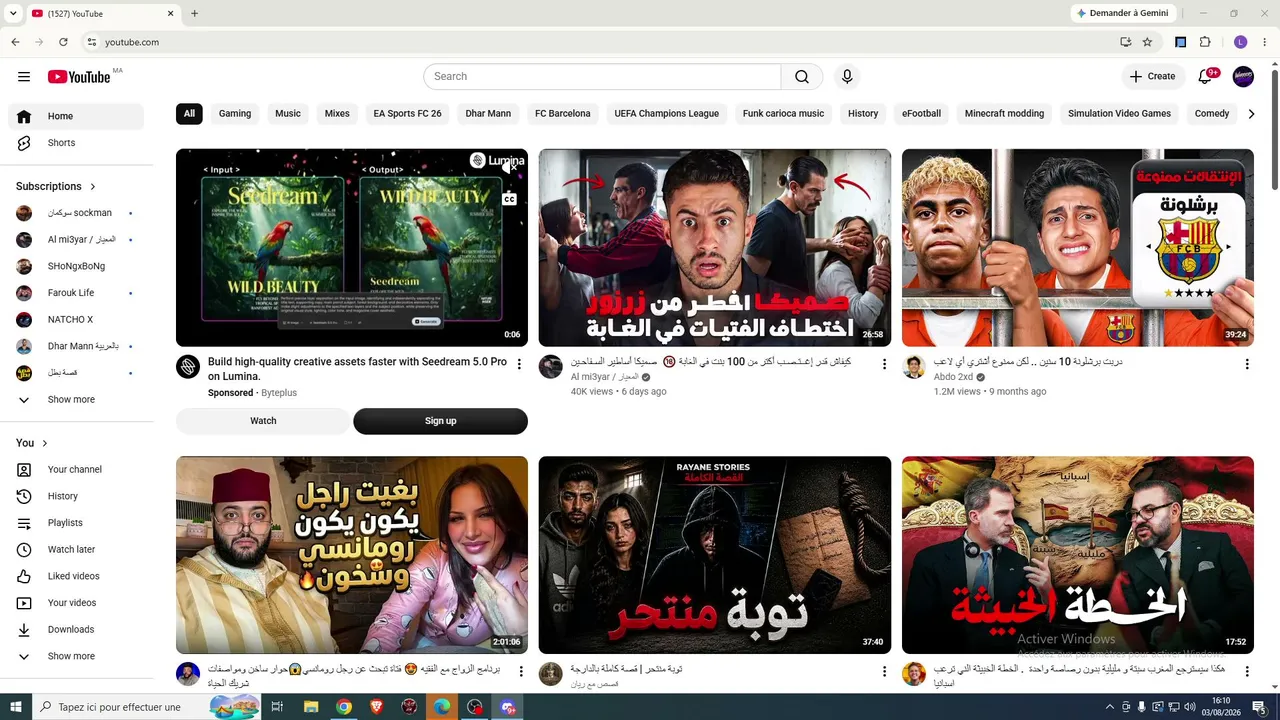Image resolution: width=1280 pixels, height=720 pixels.
Task: Open the Shorts sidebar entry
Action: pos(76,143)
